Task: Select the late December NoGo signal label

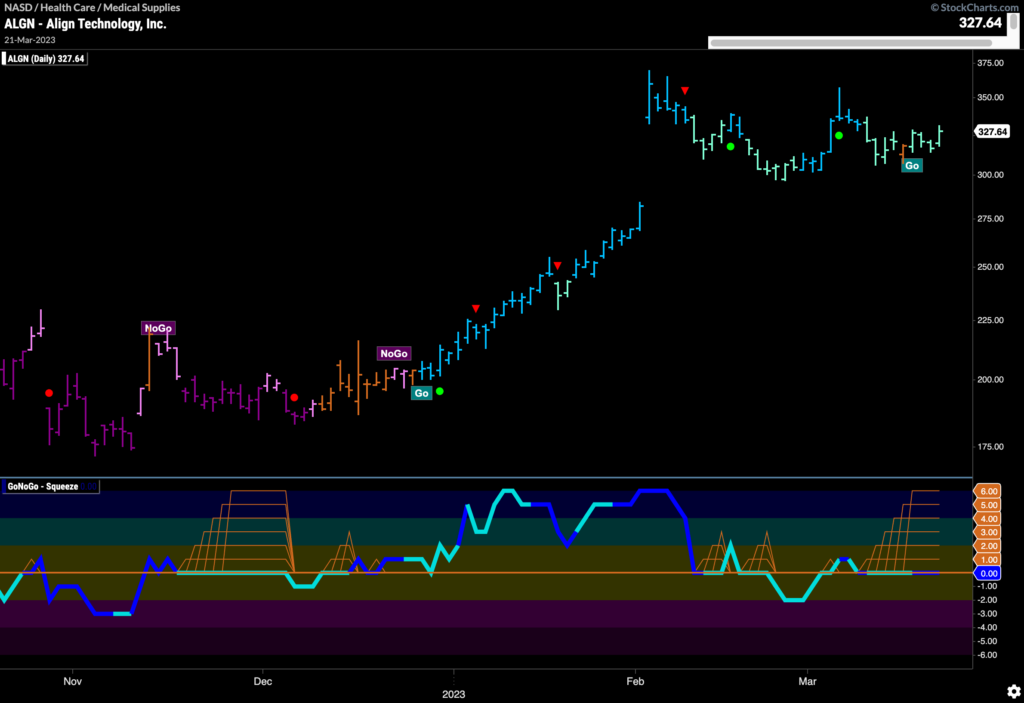Action: click(393, 354)
